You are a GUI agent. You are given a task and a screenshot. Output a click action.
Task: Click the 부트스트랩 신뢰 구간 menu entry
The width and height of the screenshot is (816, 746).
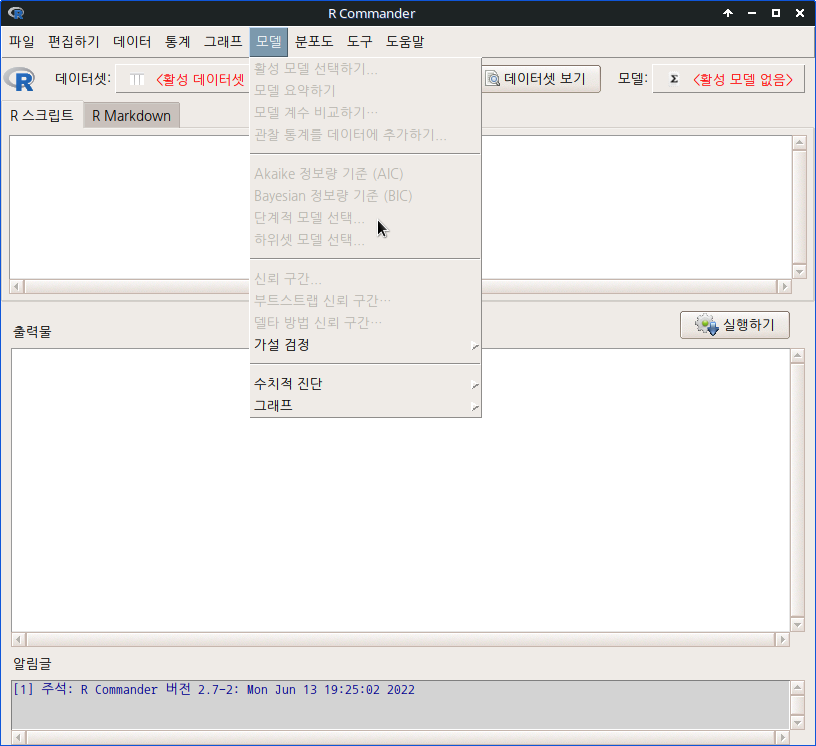(x=365, y=301)
